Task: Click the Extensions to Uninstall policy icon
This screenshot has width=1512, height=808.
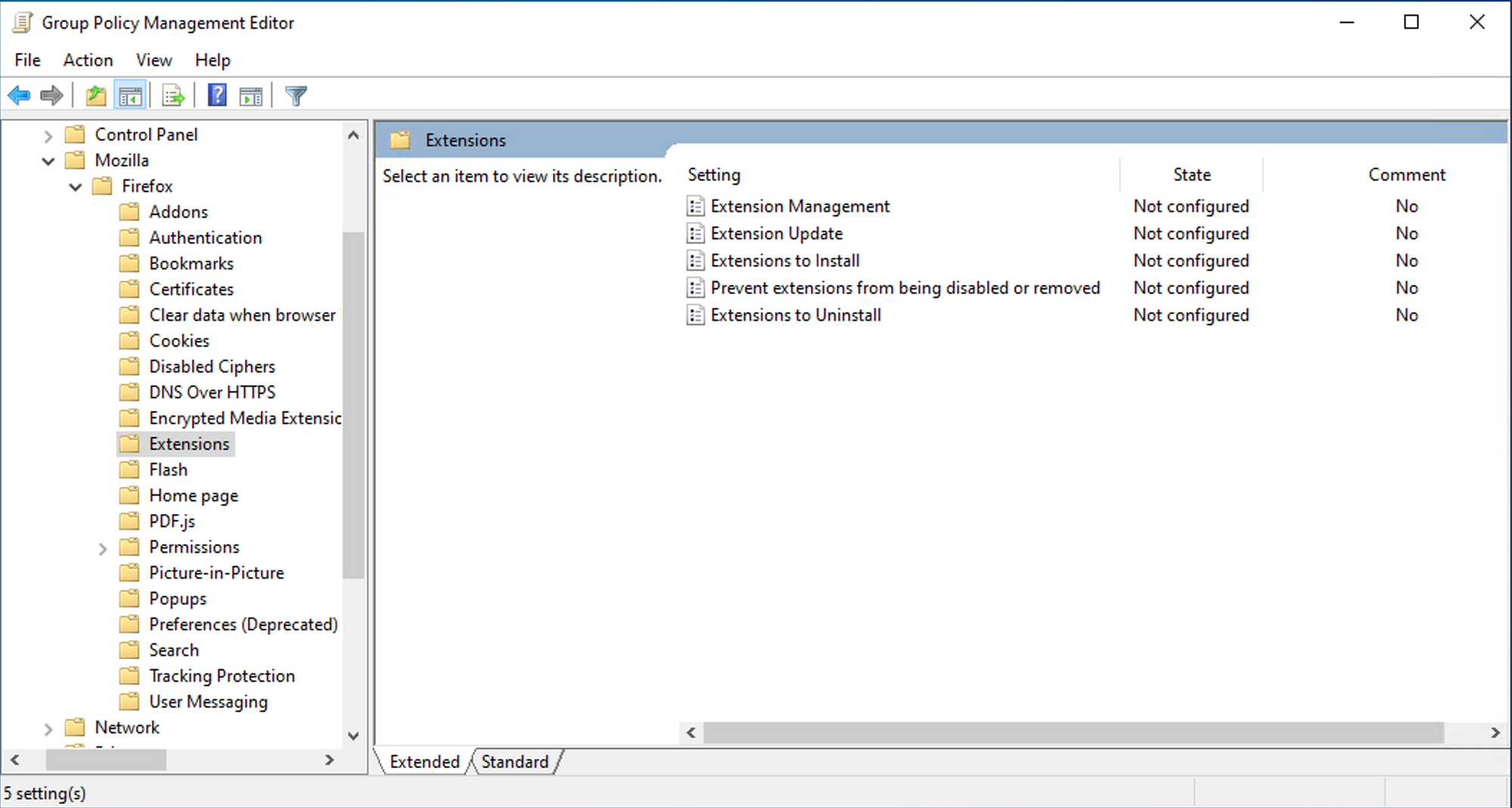Action: click(x=696, y=315)
